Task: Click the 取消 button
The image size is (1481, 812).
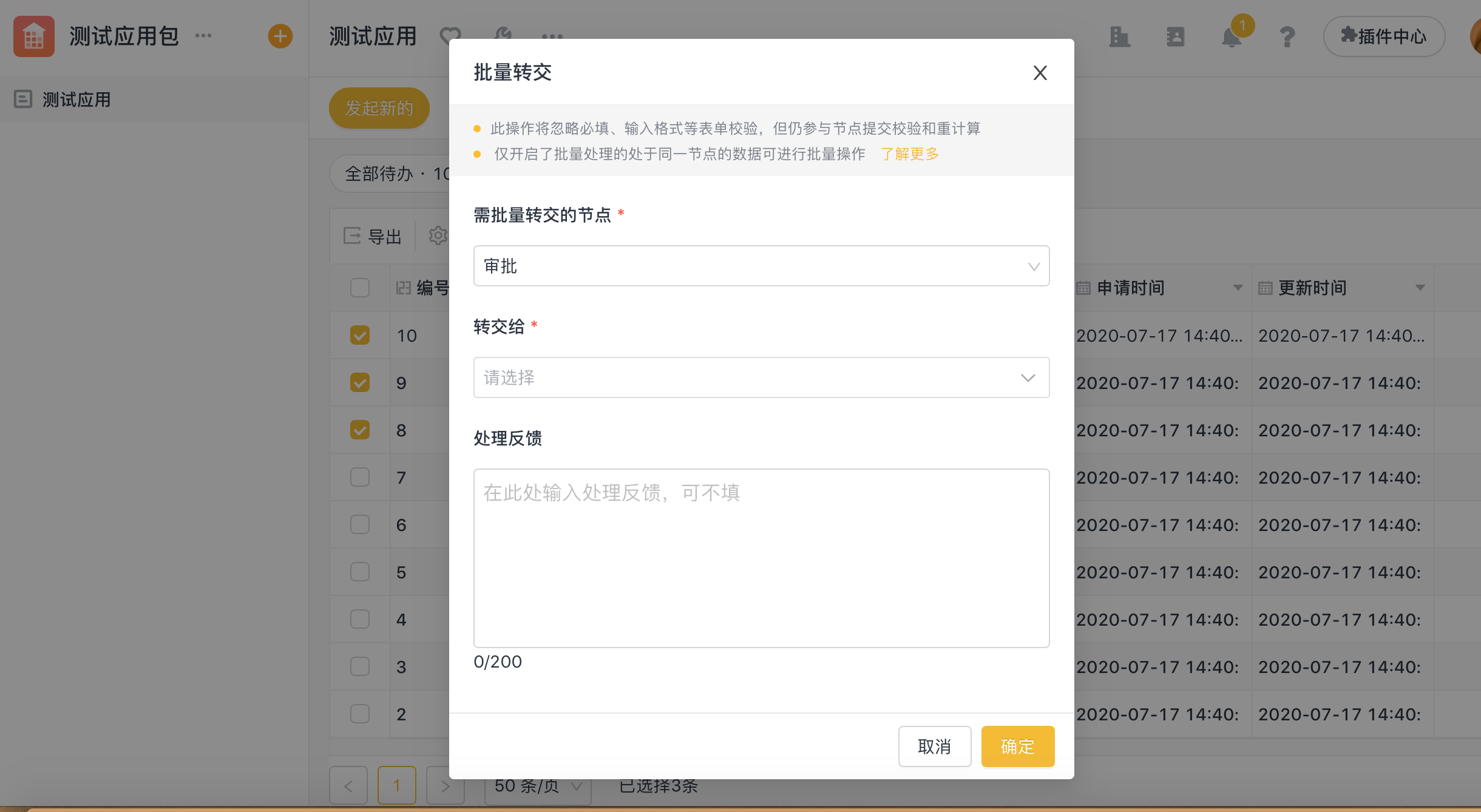Action: pos(934,746)
